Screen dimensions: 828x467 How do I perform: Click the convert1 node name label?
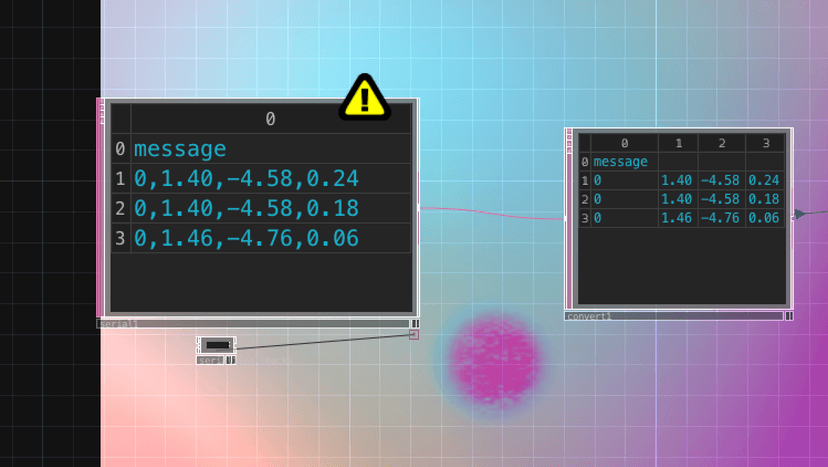[588, 316]
